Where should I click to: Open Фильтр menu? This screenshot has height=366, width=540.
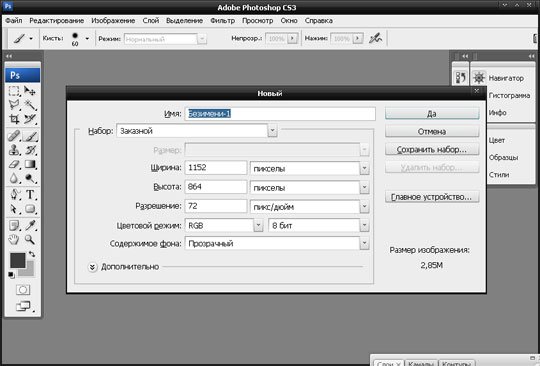coord(222,21)
